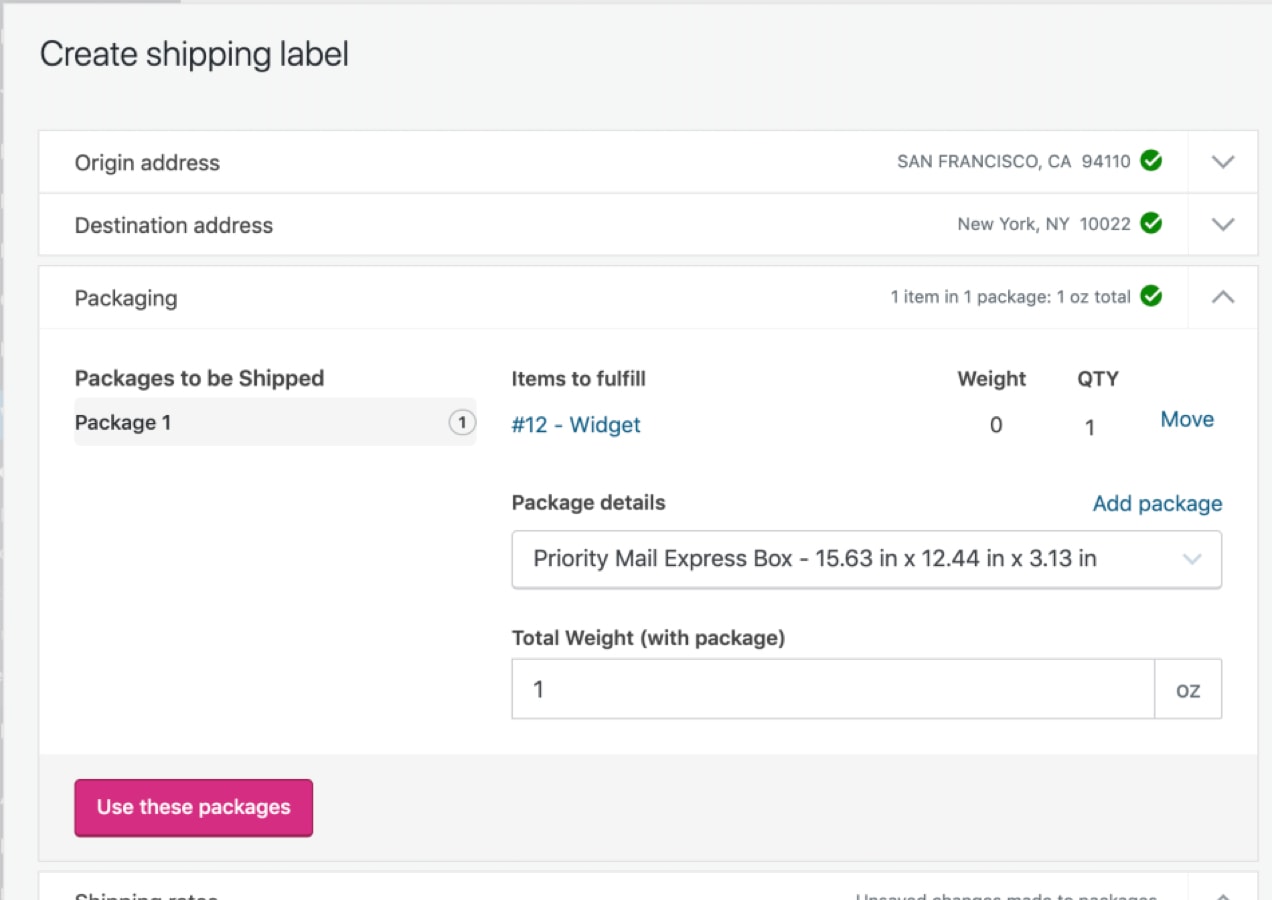Expand the Destination address section

pyautogui.click(x=1222, y=224)
